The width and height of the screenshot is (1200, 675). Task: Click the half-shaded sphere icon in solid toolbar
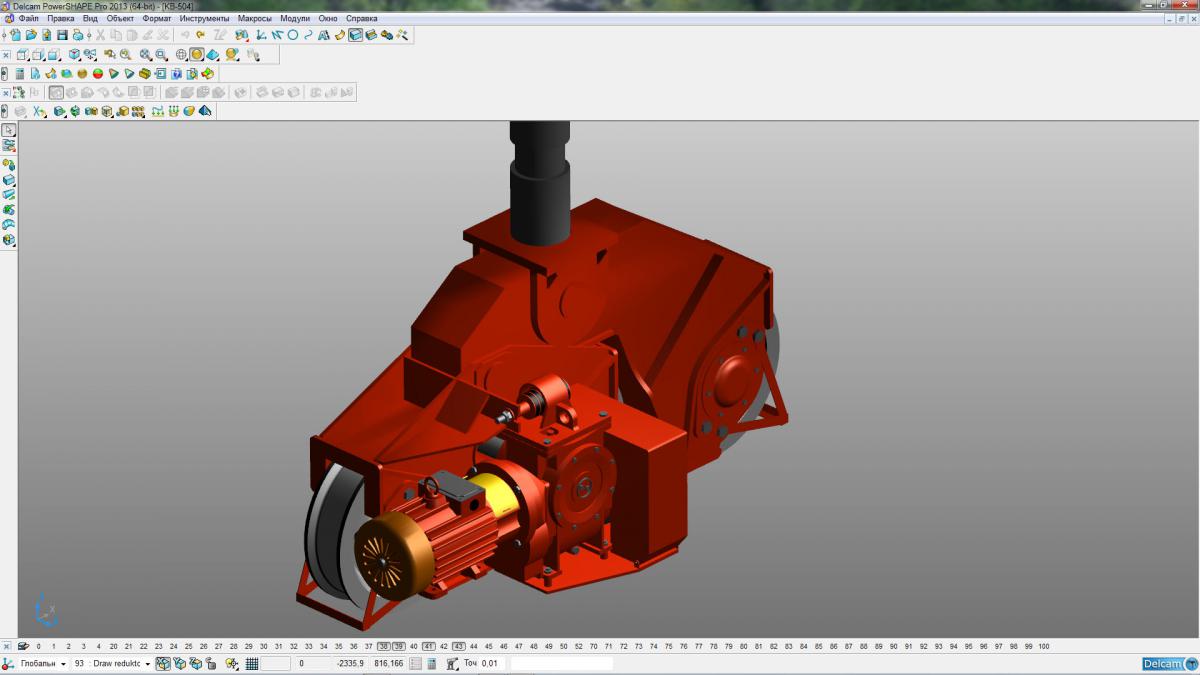point(189,110)
